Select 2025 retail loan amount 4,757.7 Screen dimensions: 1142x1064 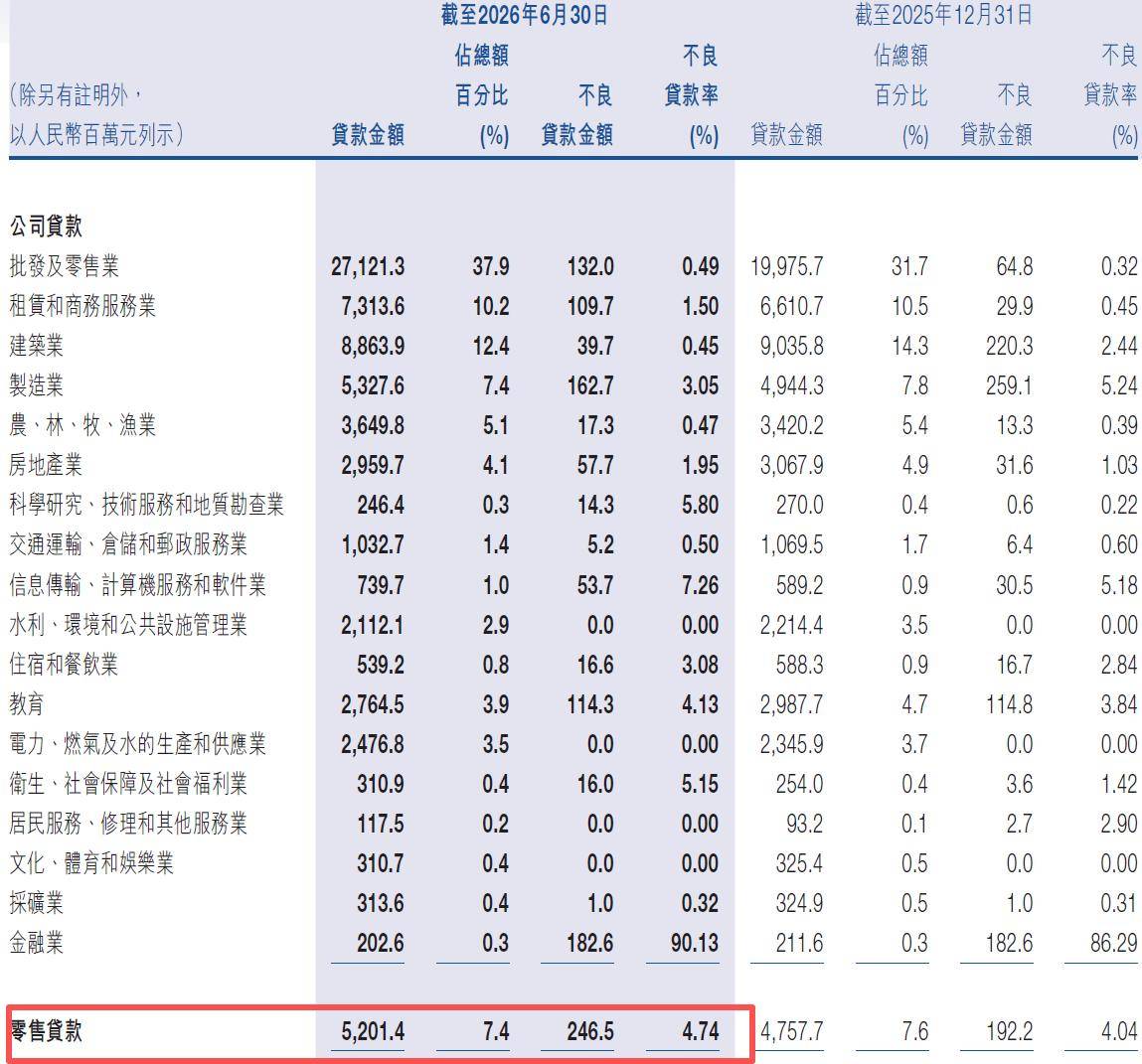coord(792,1031)
